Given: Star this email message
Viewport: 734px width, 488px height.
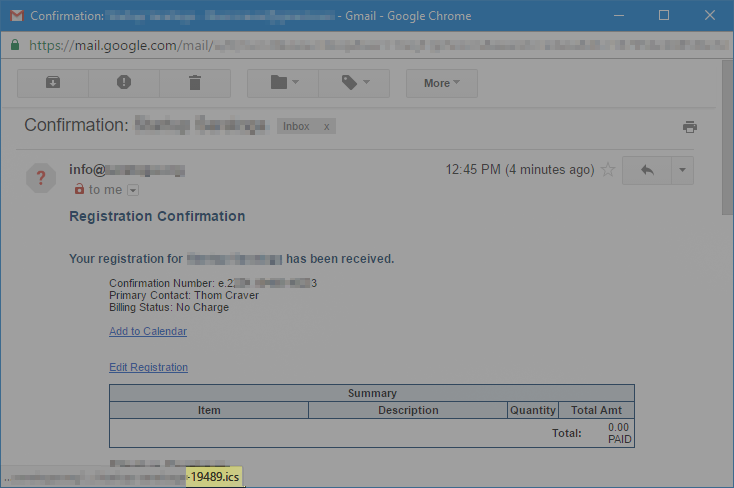Looking at the screenshot, I should (x=607, y=170).
